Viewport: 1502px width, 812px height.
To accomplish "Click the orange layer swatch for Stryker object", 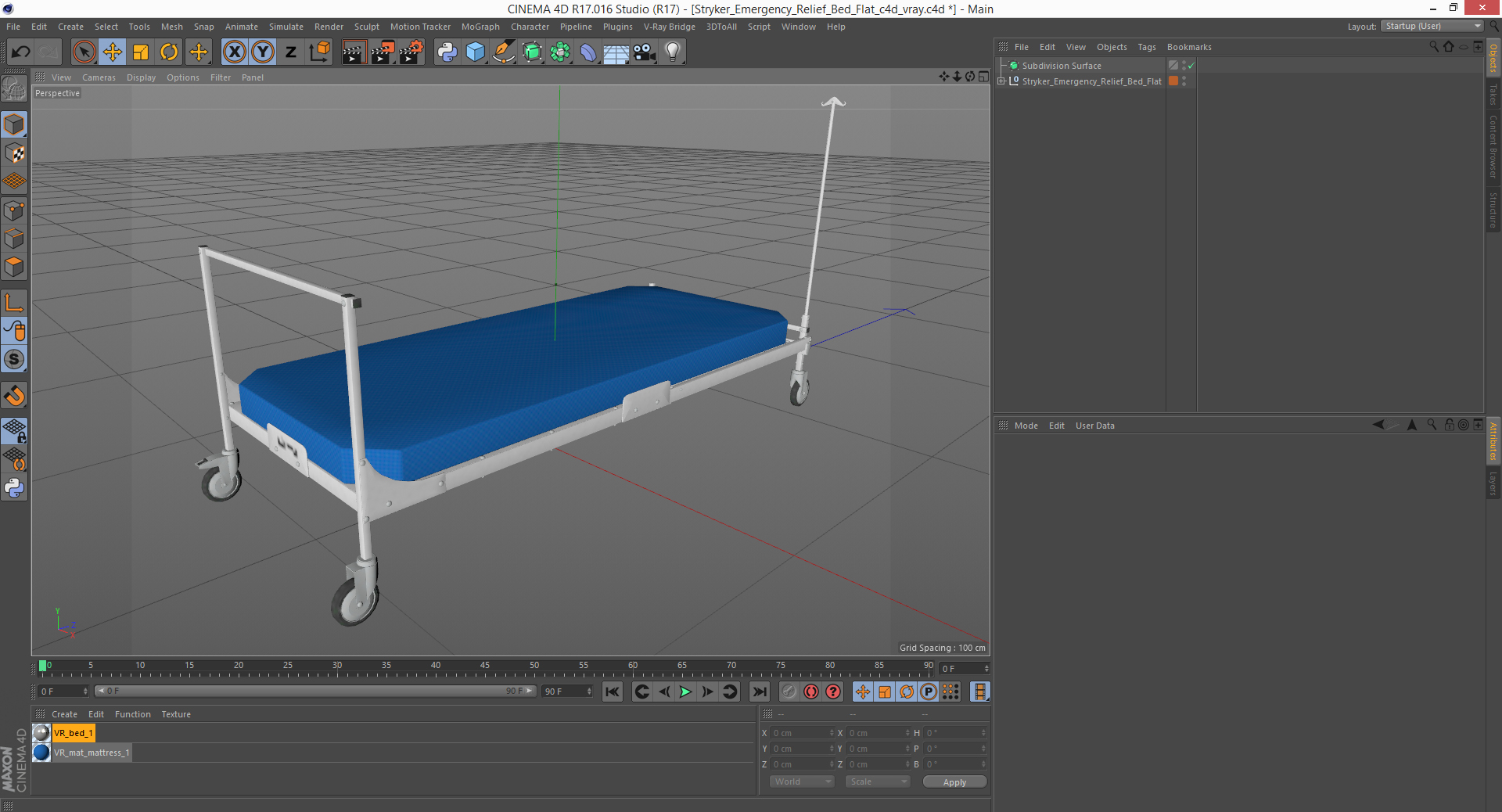I will click(x=1173, y=81).
